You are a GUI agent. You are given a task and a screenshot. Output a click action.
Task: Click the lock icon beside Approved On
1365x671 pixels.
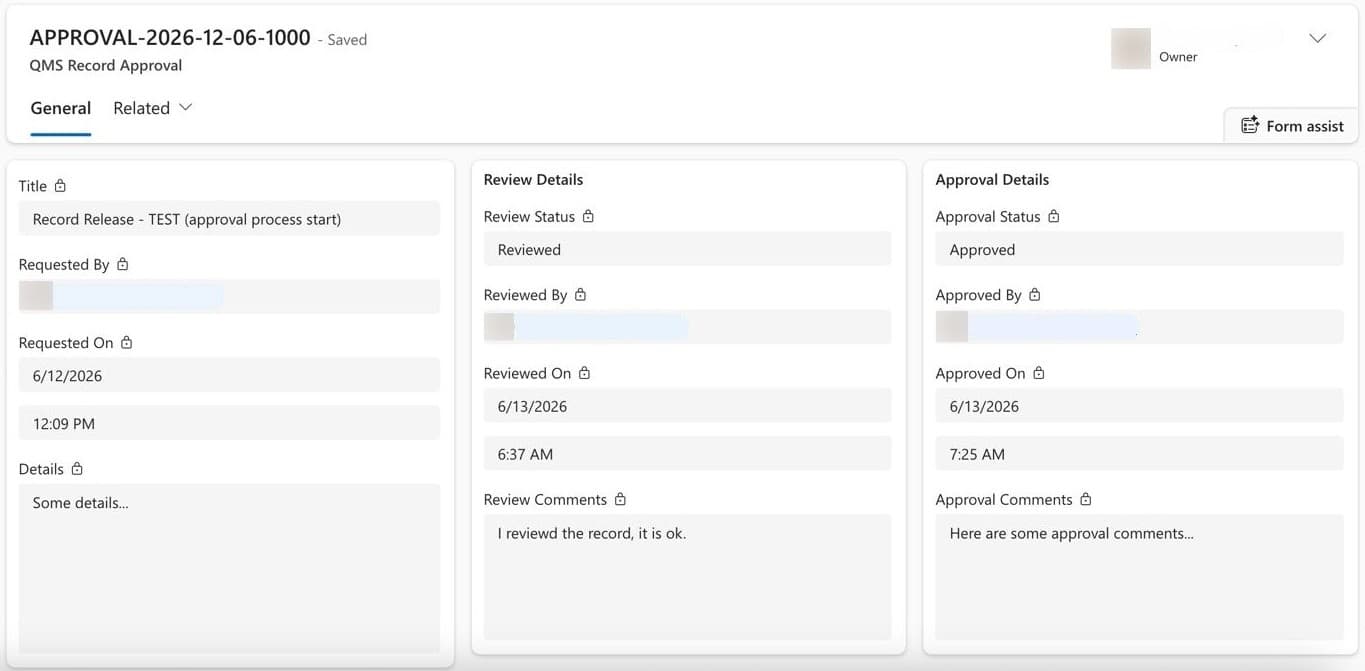click(x=1038, y=372)
